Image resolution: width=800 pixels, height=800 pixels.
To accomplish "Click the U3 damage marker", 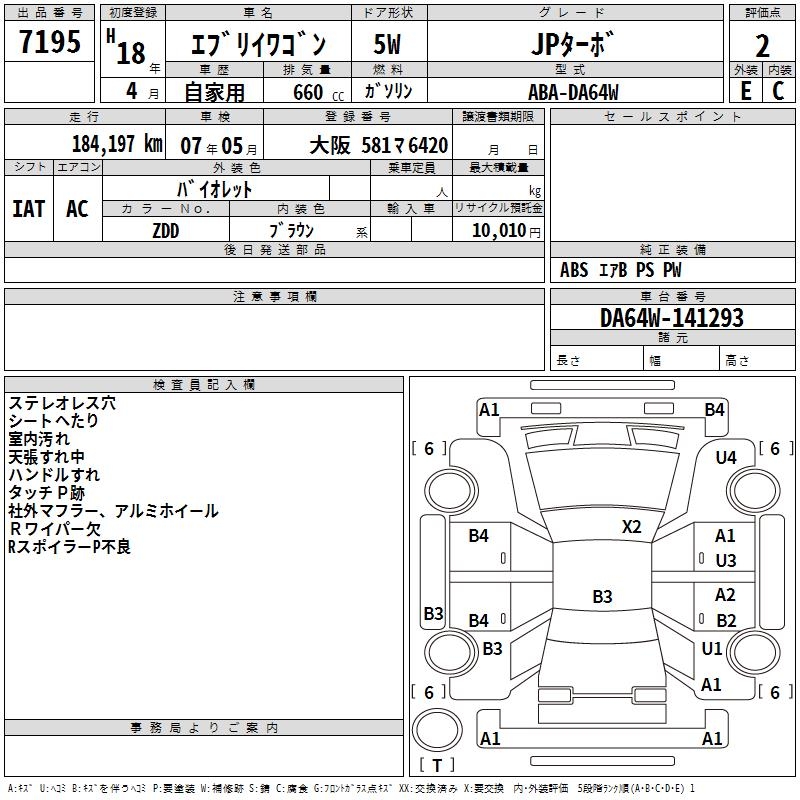I will pos(725,561).
